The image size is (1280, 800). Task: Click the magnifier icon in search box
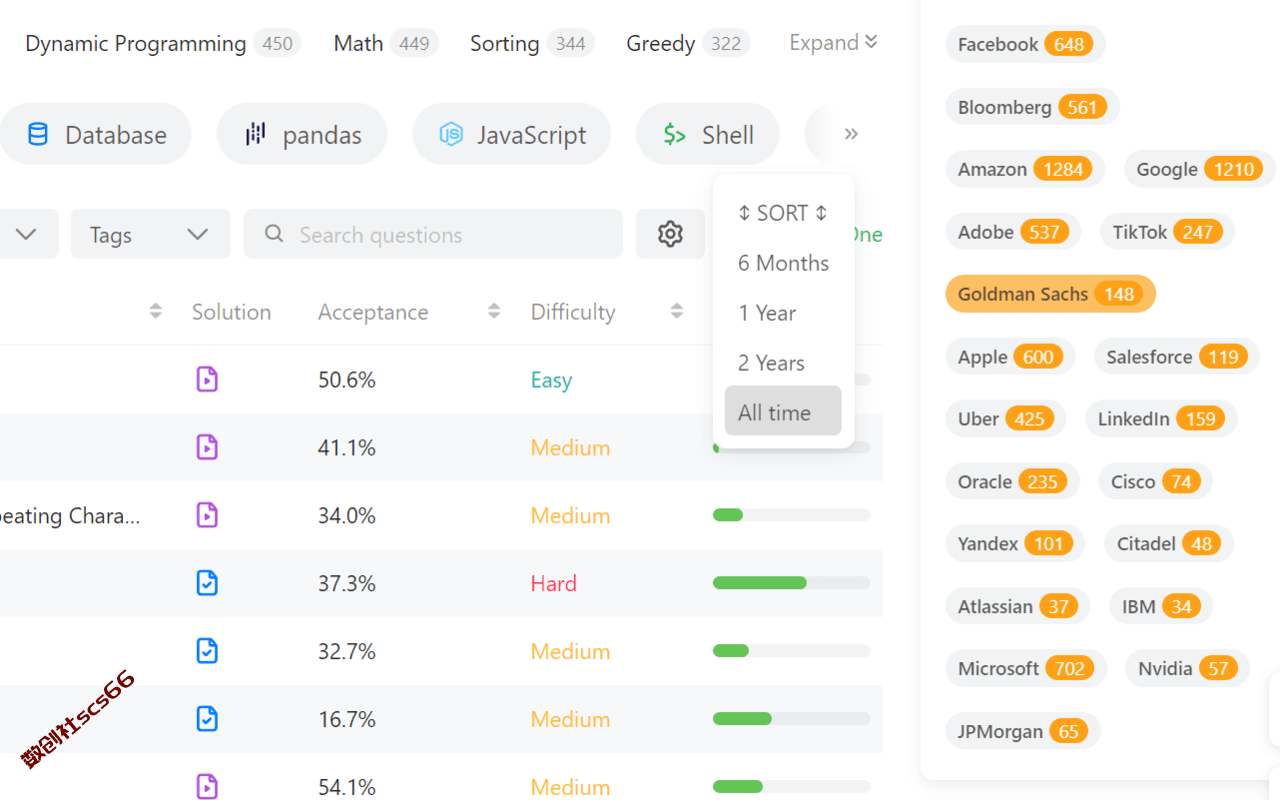(274, 234)
